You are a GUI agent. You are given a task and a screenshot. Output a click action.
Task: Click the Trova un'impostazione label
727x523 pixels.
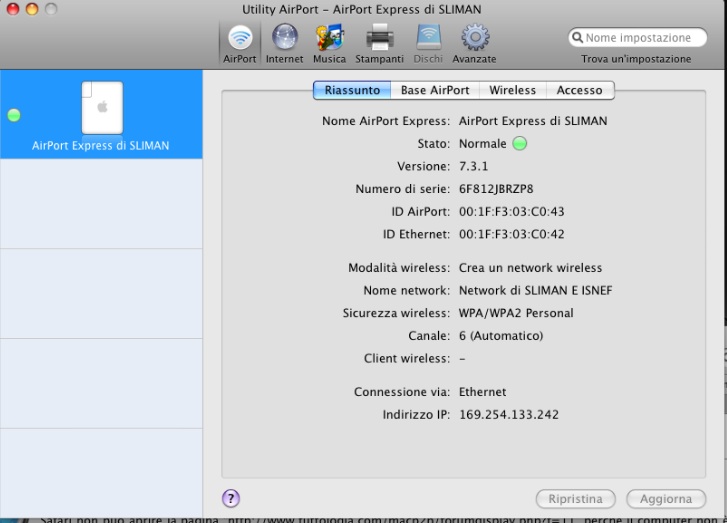pyautogui.click(x=636, y=59)
